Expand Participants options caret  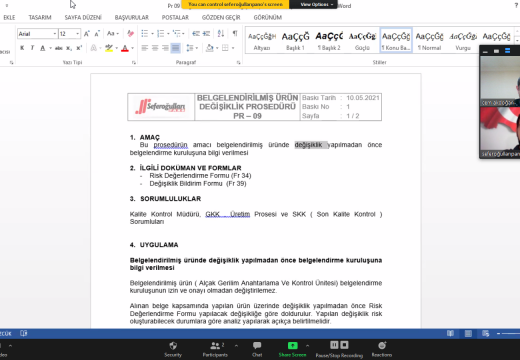(236, 346)
